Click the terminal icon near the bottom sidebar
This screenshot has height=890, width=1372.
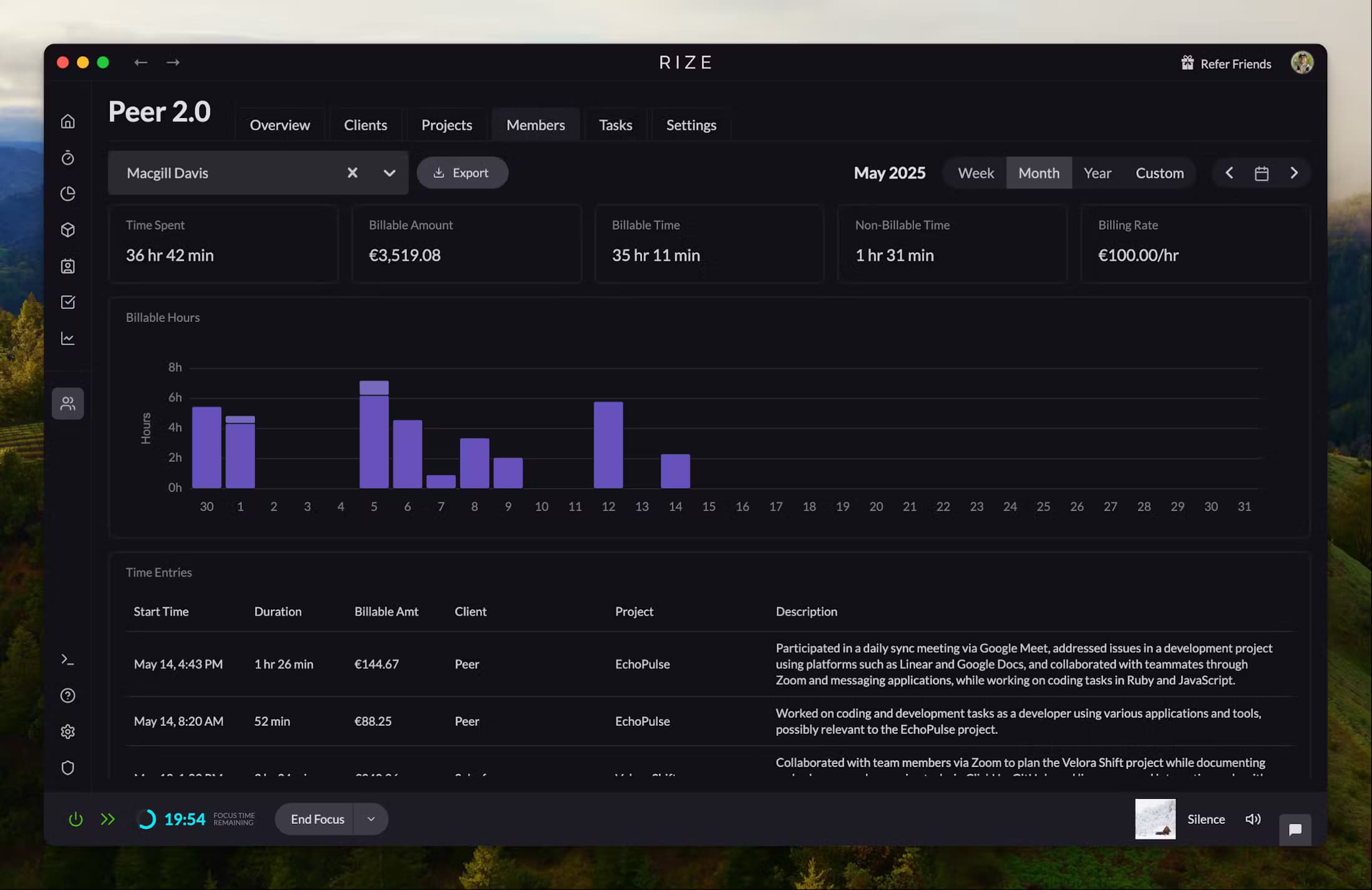click(x=67, y=660)
